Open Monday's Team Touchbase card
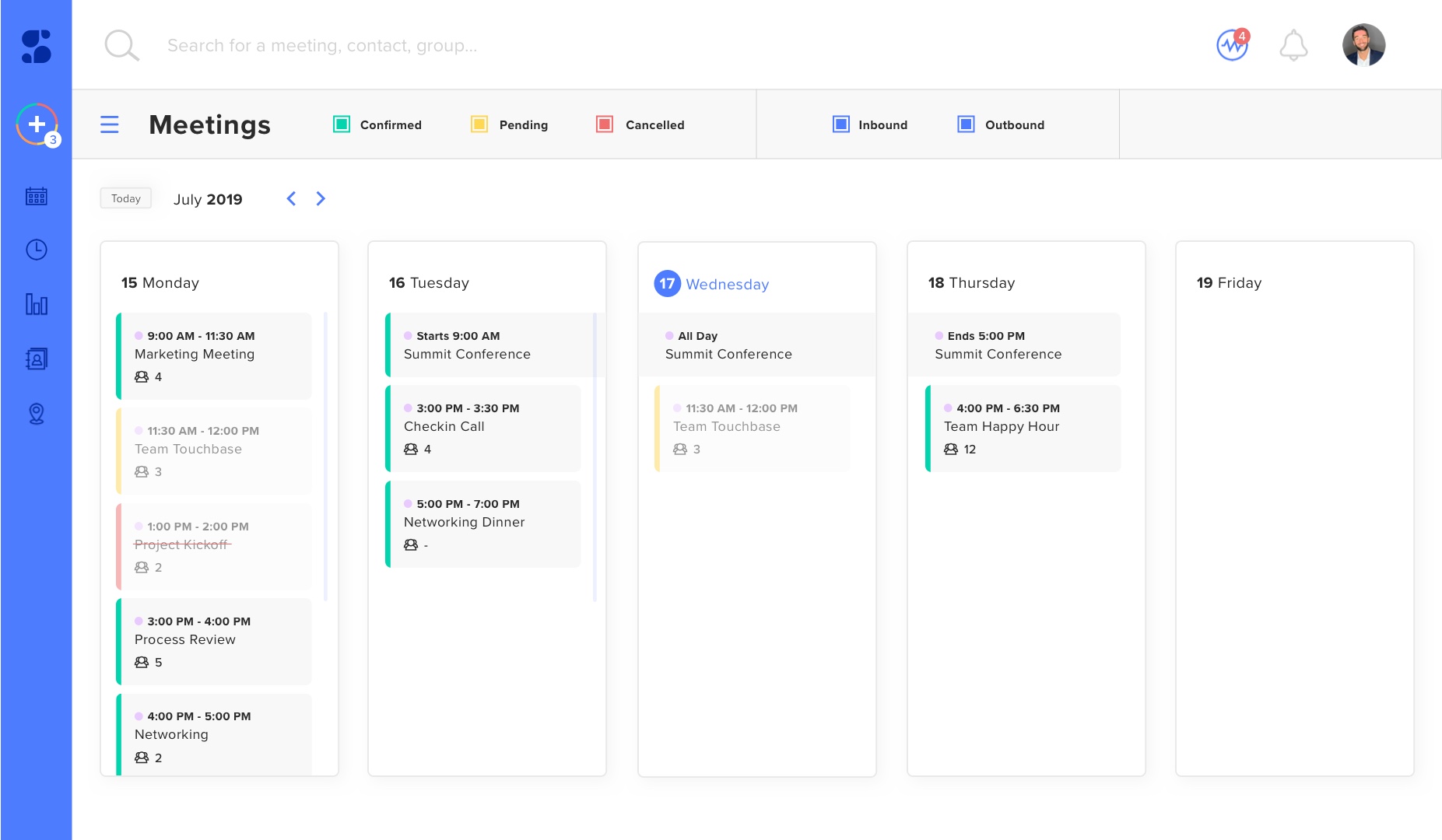Viewport: 1442px width, 840px height. pos(214,451)
